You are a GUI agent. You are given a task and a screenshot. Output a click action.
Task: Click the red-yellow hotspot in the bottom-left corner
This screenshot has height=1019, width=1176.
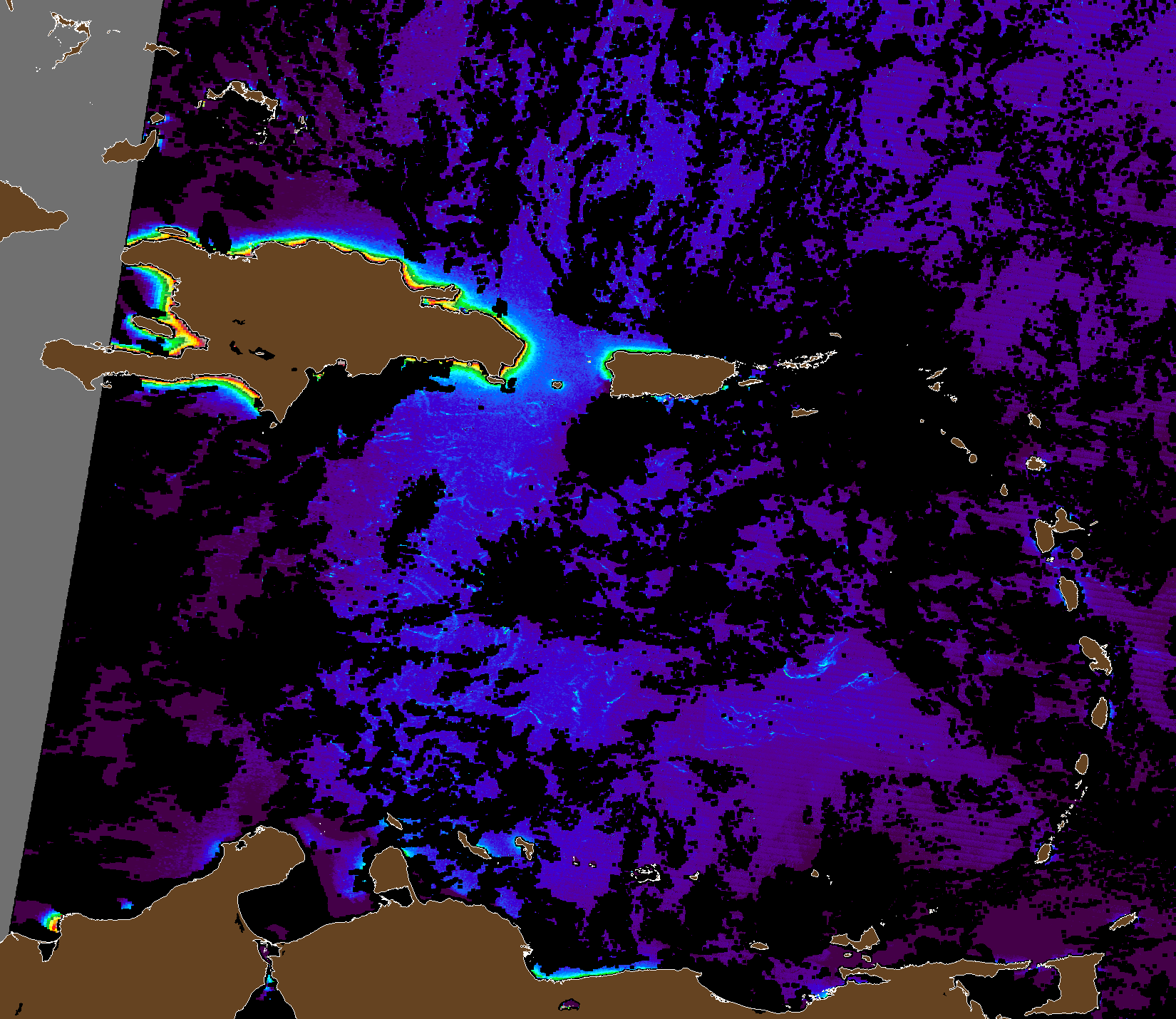52,921
